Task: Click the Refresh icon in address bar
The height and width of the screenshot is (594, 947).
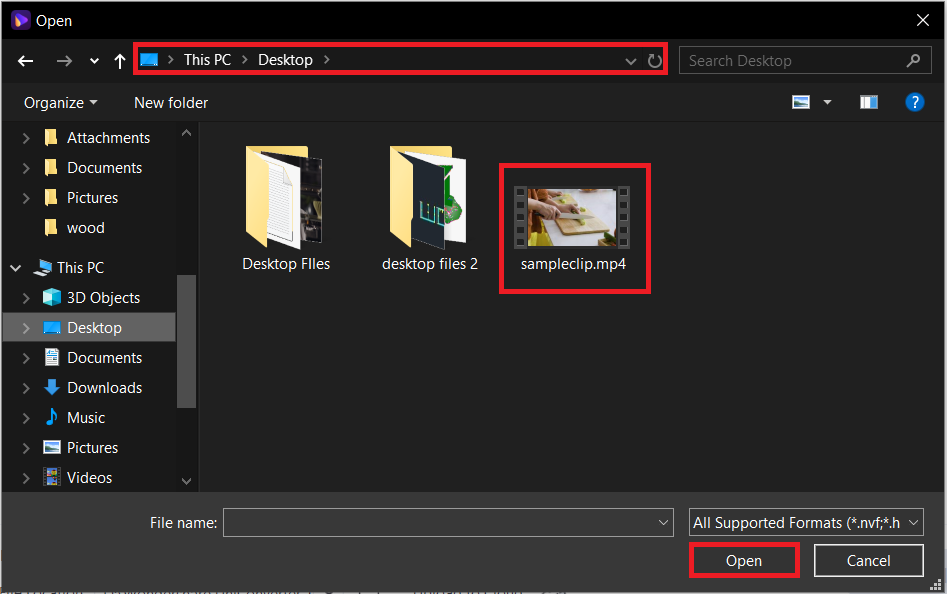Action: pyautogui.click(x=656, y=60)
